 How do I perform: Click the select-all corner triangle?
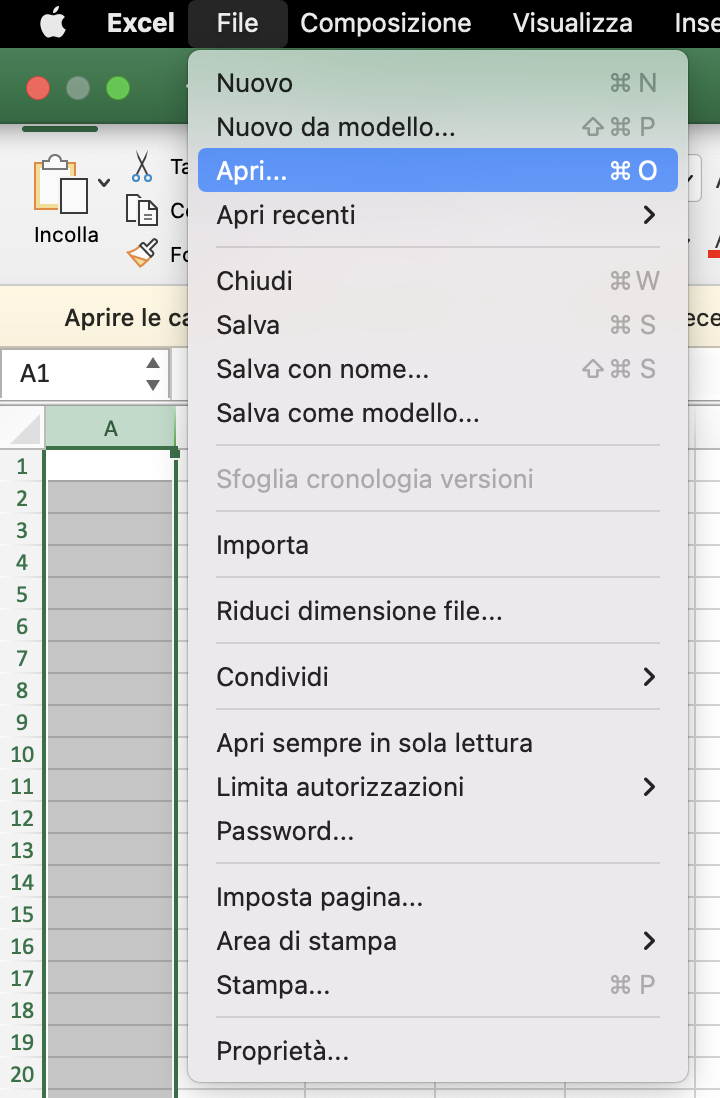23,428
